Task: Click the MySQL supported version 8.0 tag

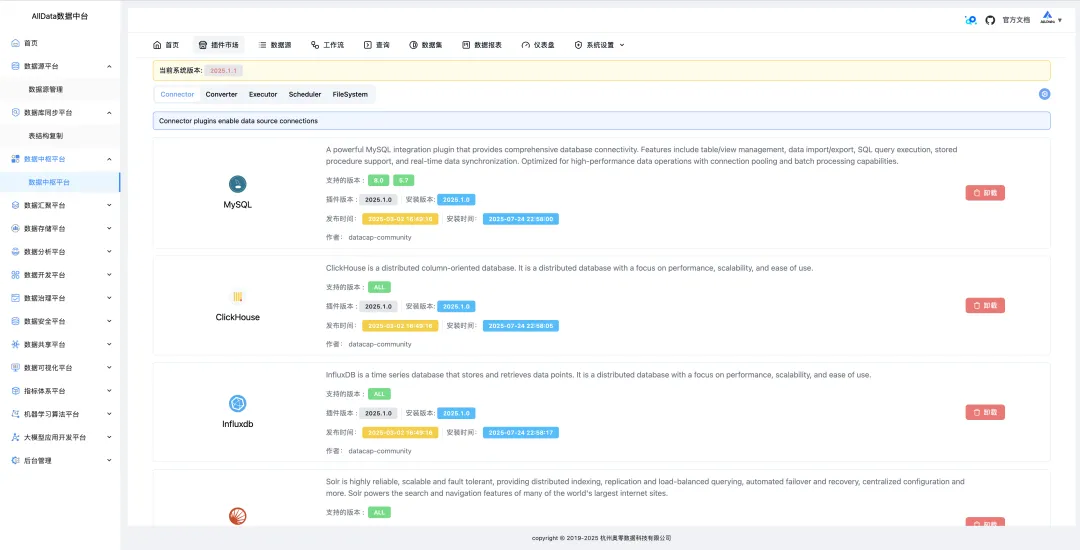Action: click(x=378, y=180)
